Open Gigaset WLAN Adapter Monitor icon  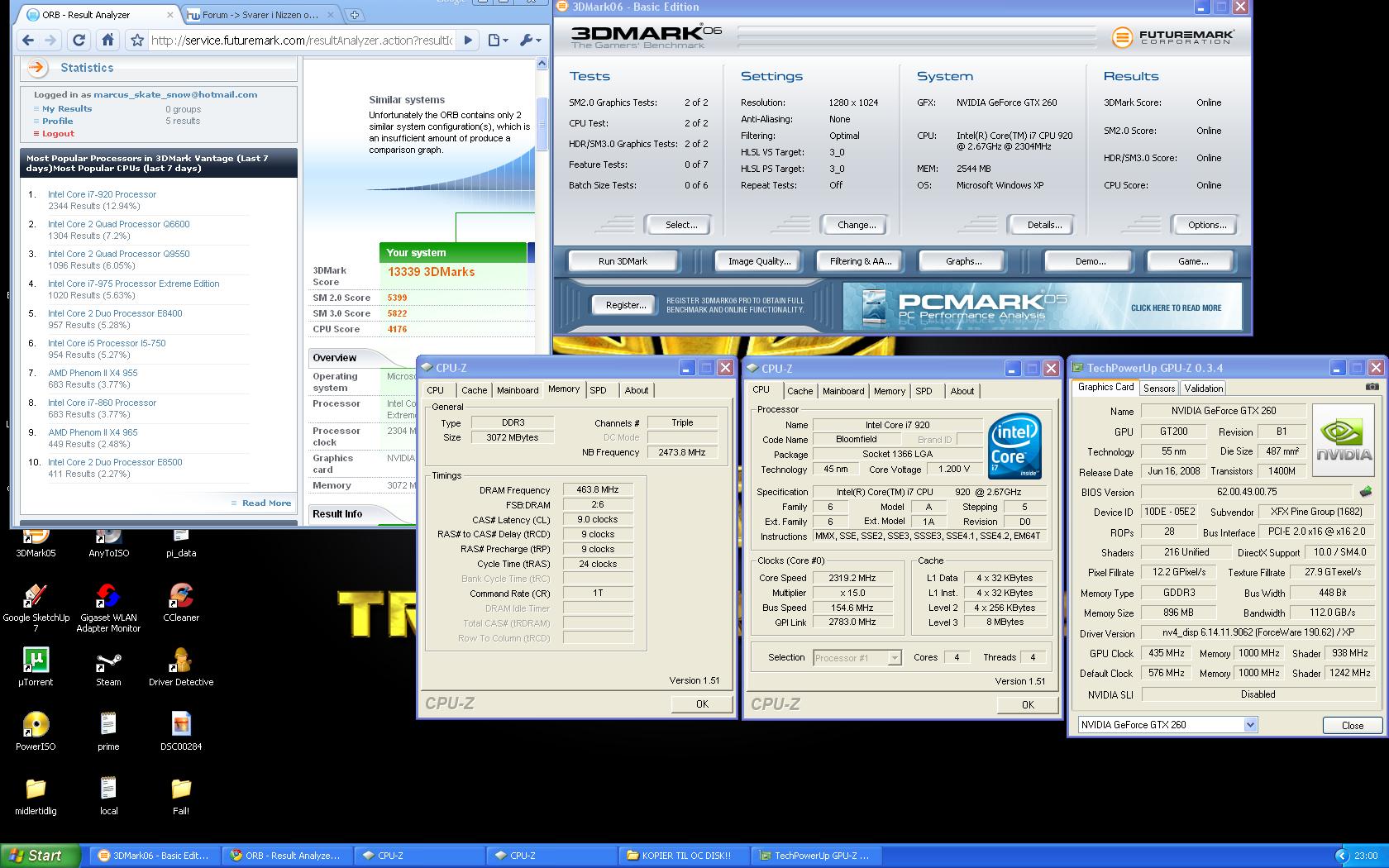pos(108,608)
